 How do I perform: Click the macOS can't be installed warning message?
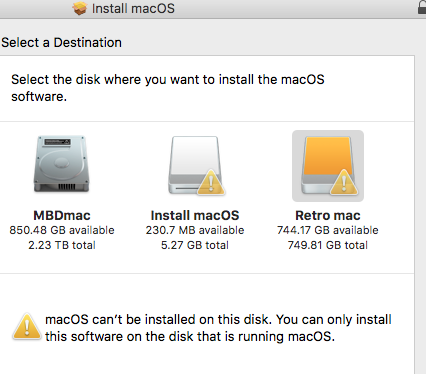218,328
